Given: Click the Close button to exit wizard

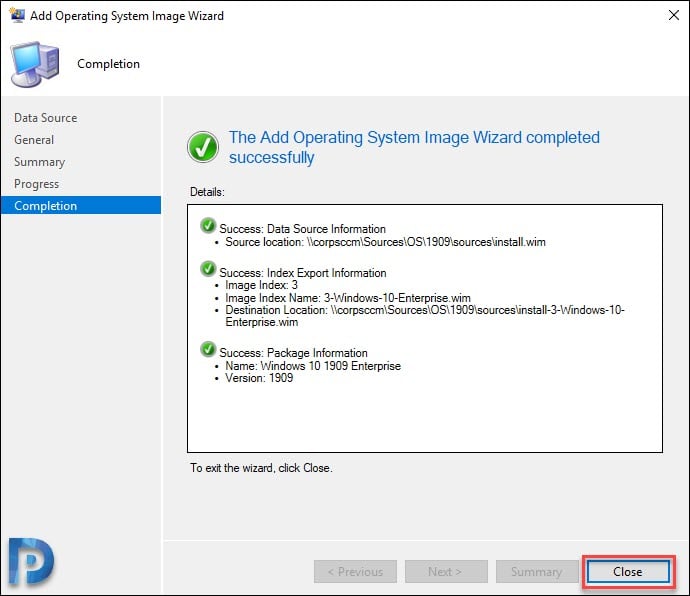Looking at the screenshot, I should coord(628,571).
